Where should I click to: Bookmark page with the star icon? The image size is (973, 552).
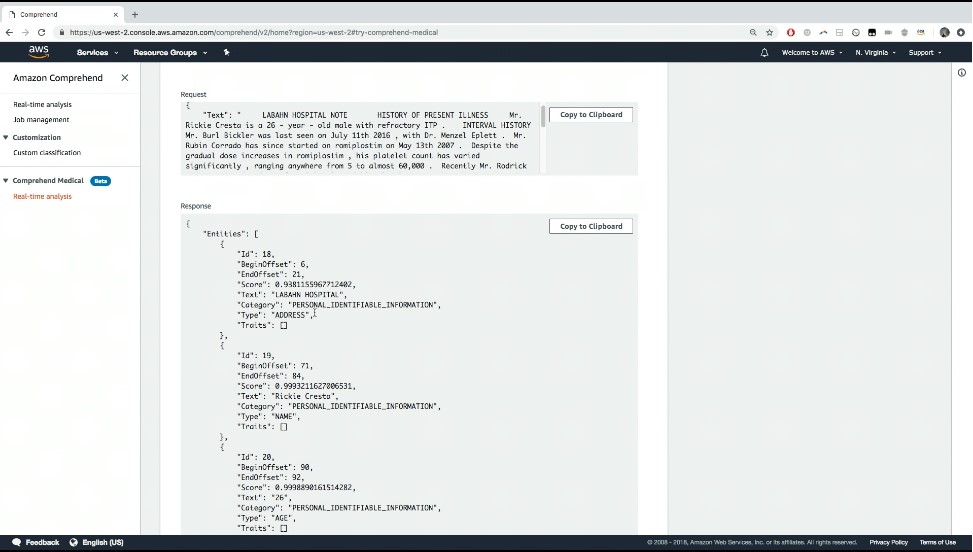coord(769,32)
